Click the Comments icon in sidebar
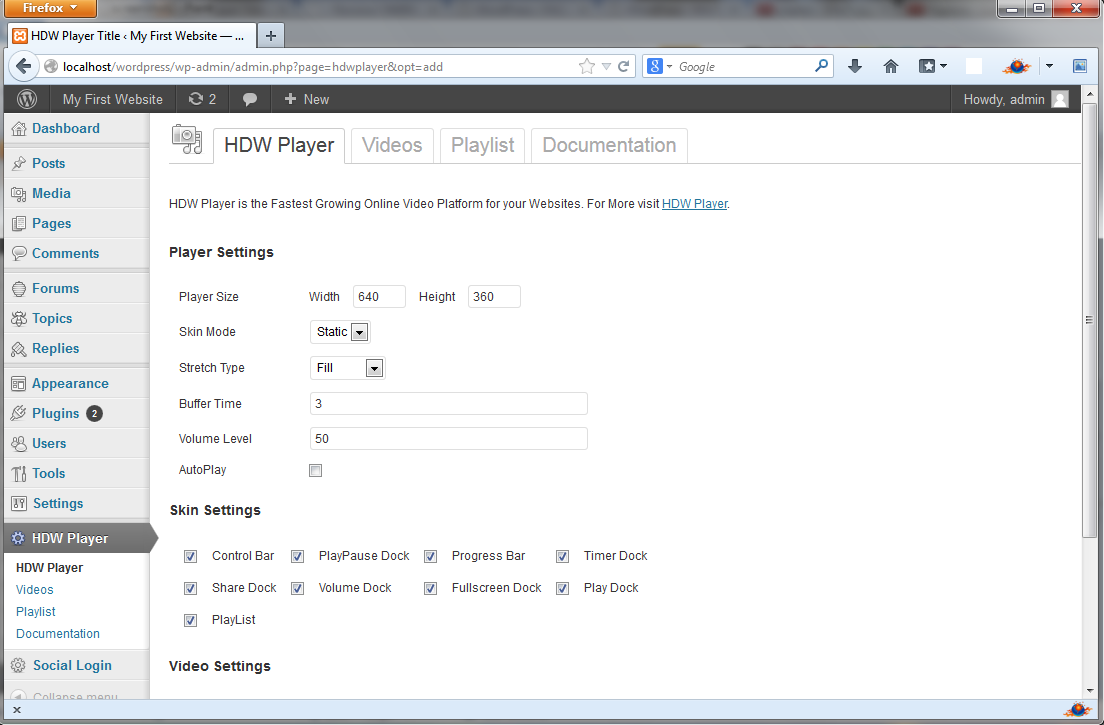1104x725 pixels. coord(19,253)
